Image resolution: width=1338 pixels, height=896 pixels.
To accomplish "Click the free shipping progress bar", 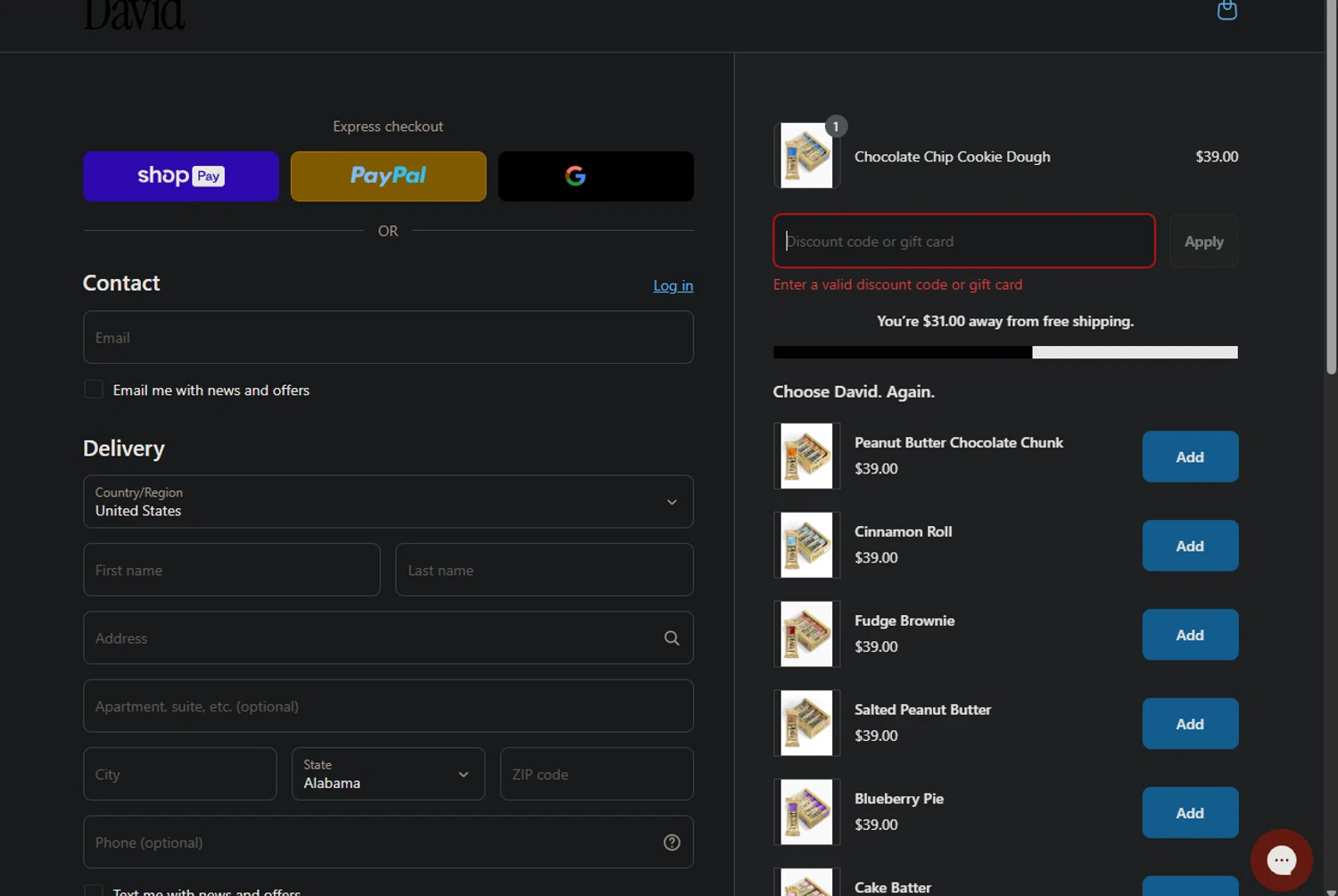I will click(x=1005, y=352).
